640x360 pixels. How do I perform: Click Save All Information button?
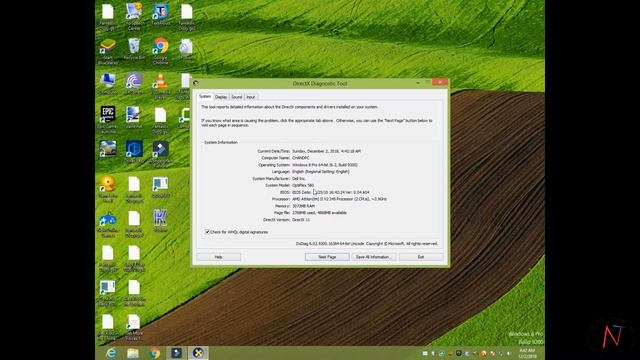(x=373, y=257)
